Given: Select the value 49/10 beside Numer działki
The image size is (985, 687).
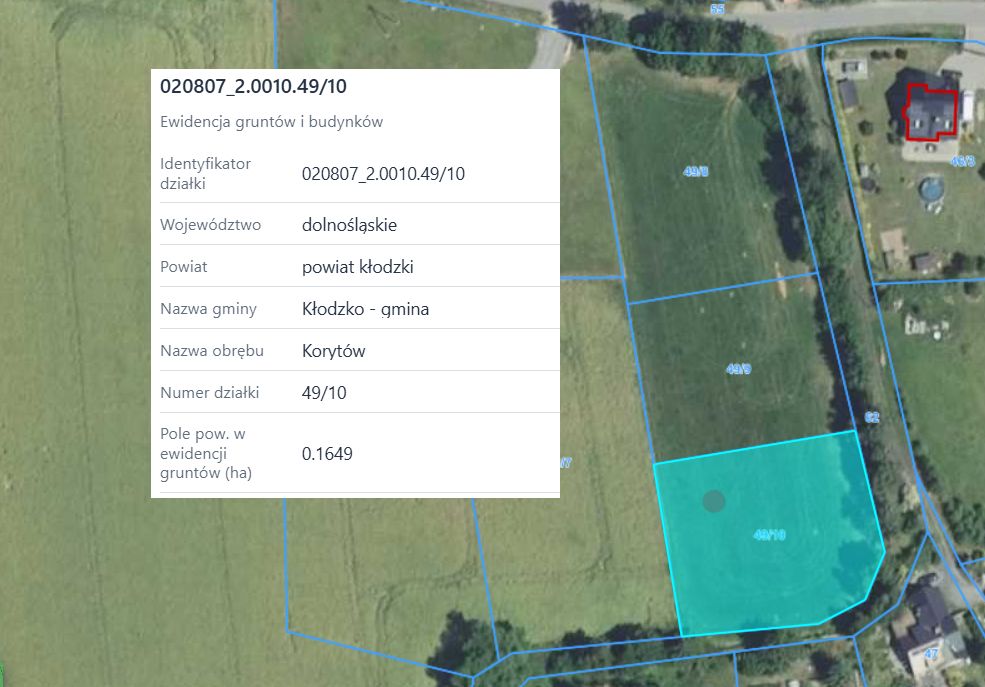Looking at the screenshot, I should coord(324,392).
